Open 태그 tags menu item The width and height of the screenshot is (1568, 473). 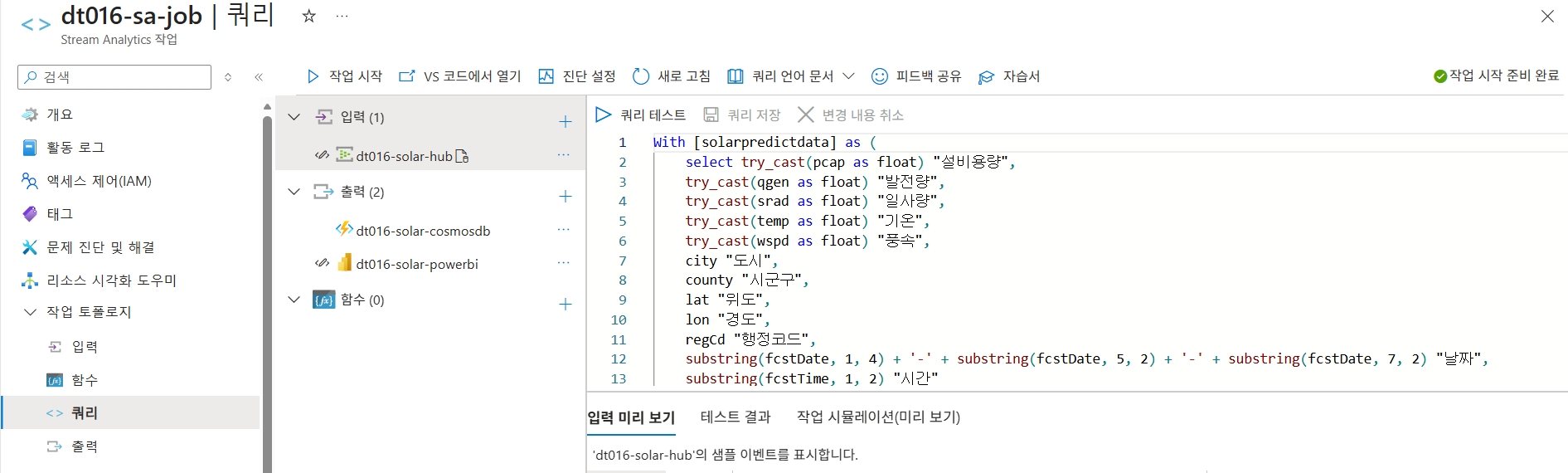coord(47,214)
